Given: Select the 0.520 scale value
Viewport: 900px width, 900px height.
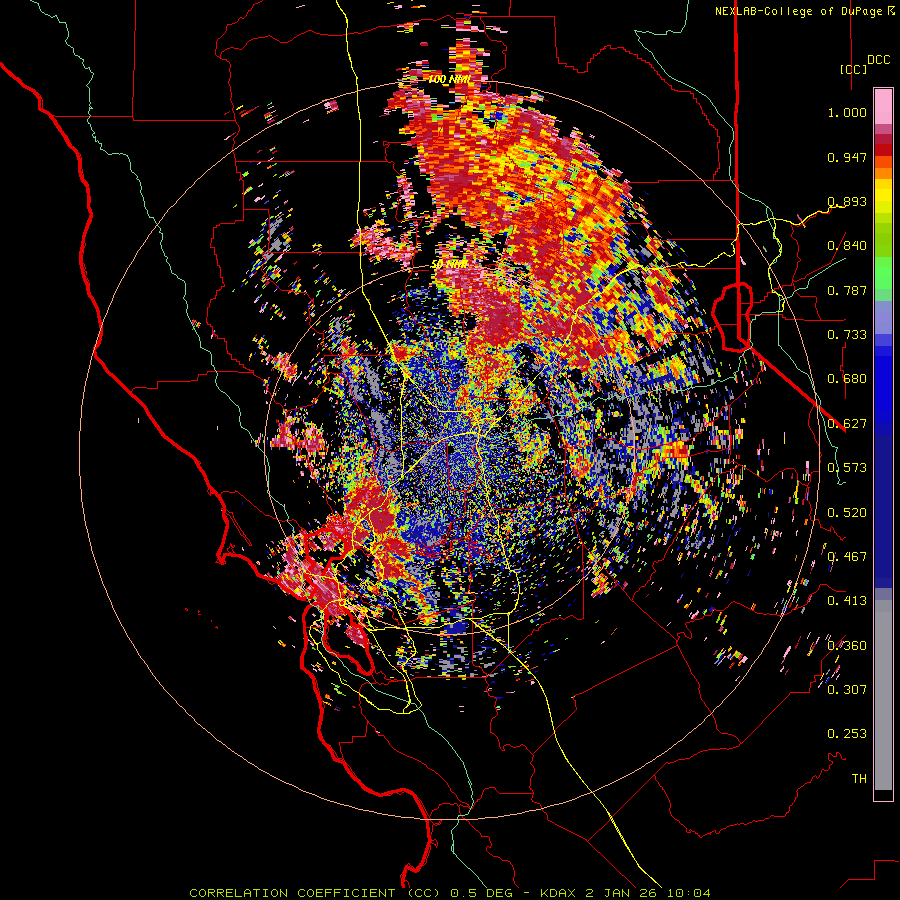Looking at the screenshot, I should coord(847,513).
